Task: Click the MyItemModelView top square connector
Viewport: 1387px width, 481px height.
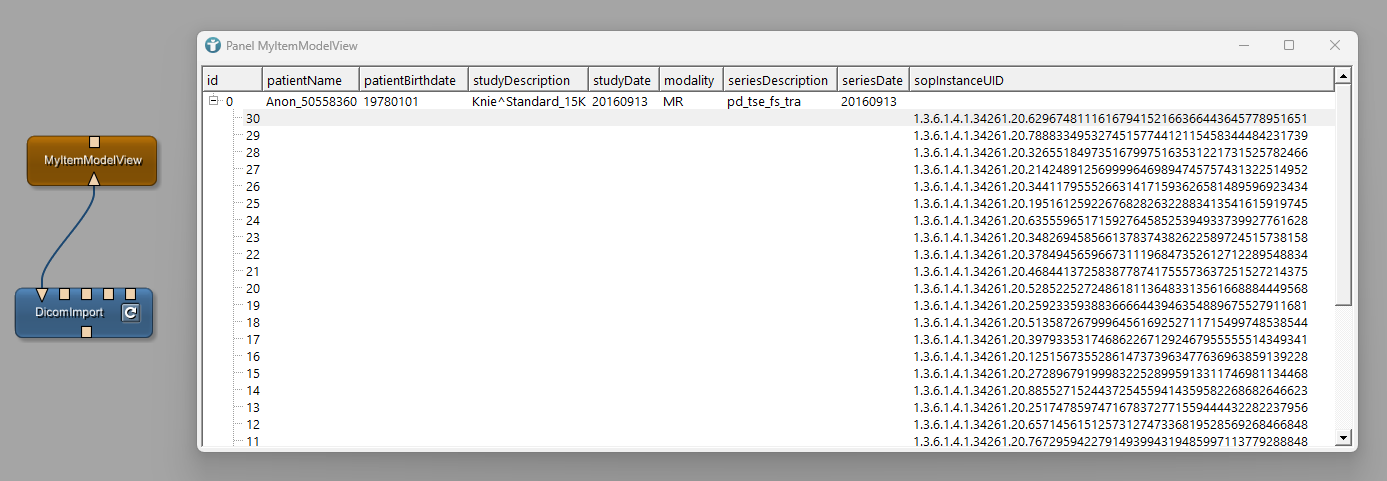Action: pyautogui.click(x=92, y=141)
